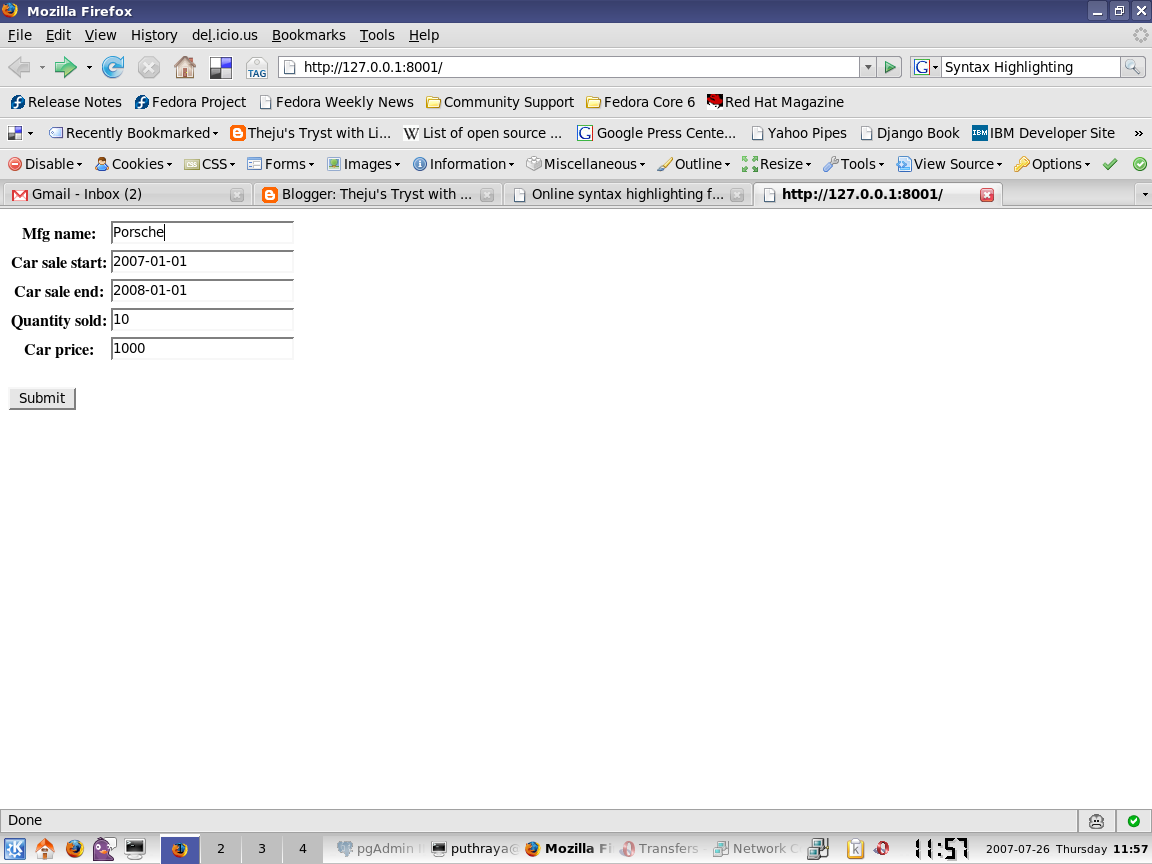This screenshot has height=864, width=1152.
Task: Click the Syntax Highlighting search box
Action: click(1031, 68)
